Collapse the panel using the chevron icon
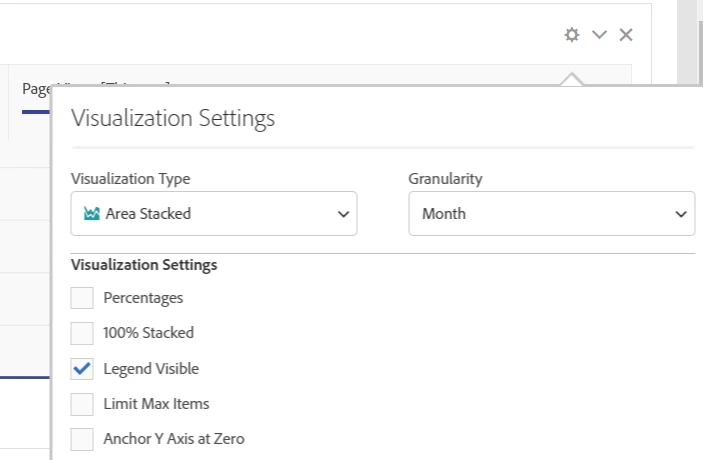The image size is (703, 460). pos(599,35)
